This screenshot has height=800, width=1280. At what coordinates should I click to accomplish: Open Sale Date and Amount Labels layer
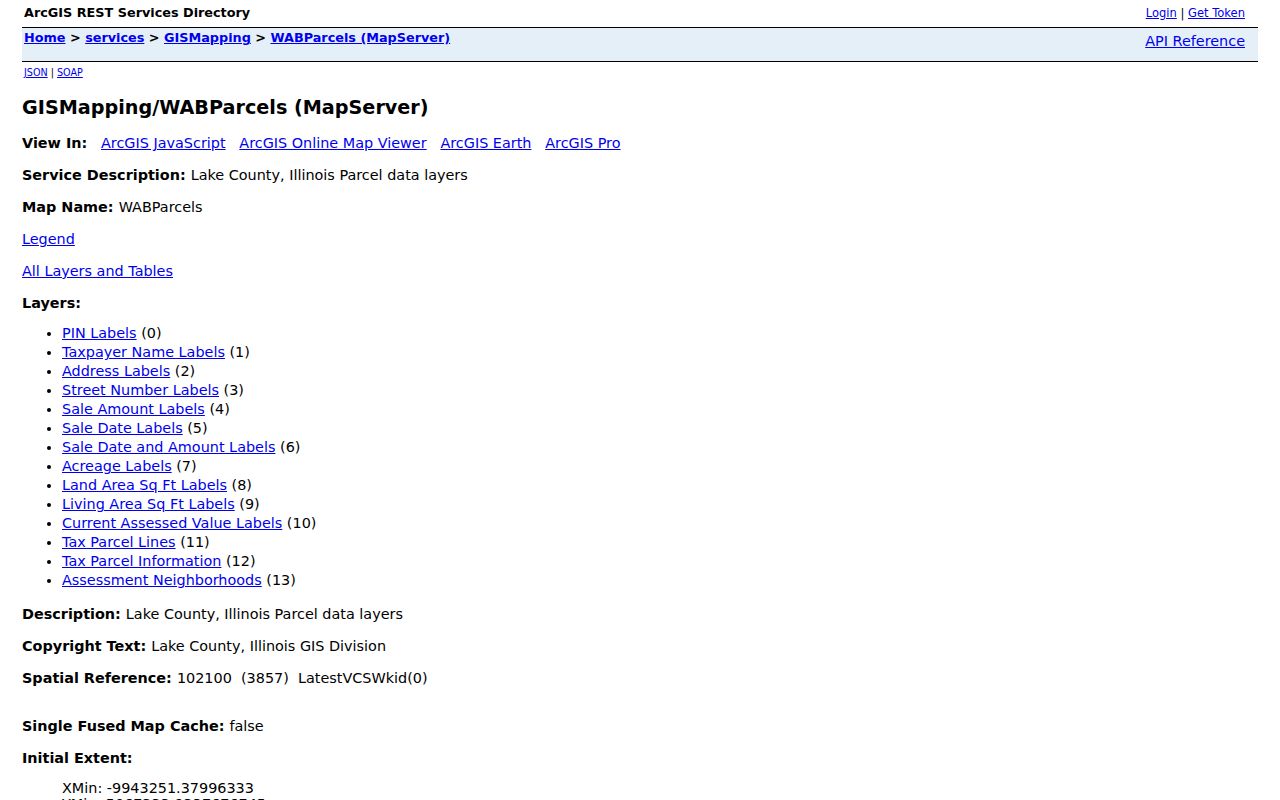point(168,447)
